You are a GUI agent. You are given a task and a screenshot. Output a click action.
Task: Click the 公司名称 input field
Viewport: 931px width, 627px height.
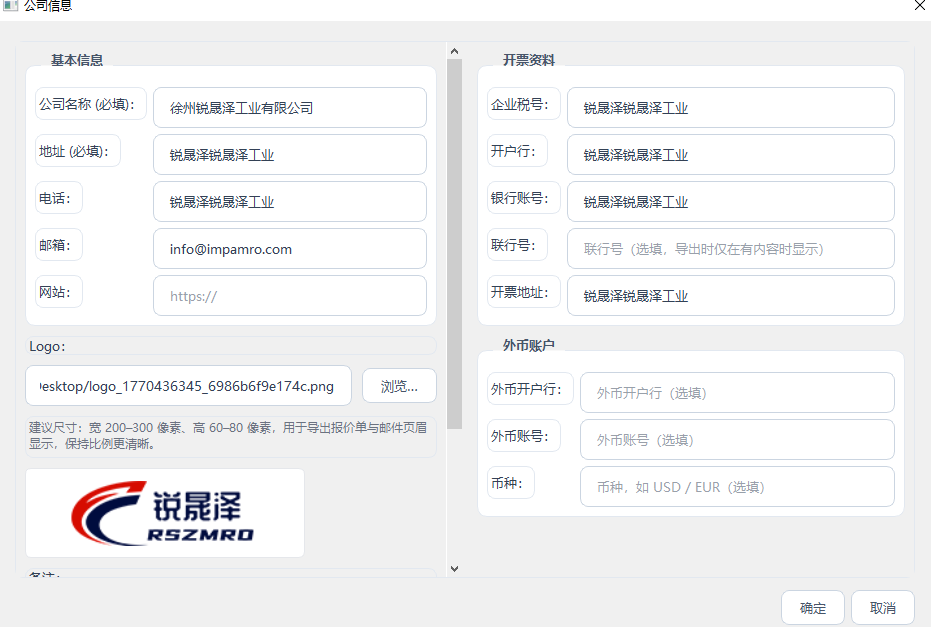coord(290,107)
